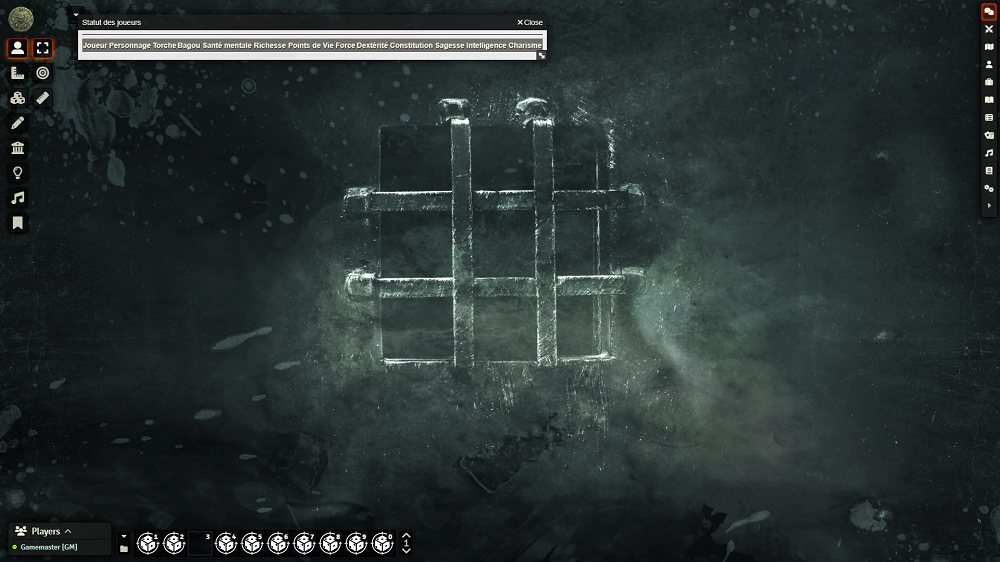Toggle the Select Tokens box tool
The height and width of the screenshot is (562, 1000).
pos(42,48)
